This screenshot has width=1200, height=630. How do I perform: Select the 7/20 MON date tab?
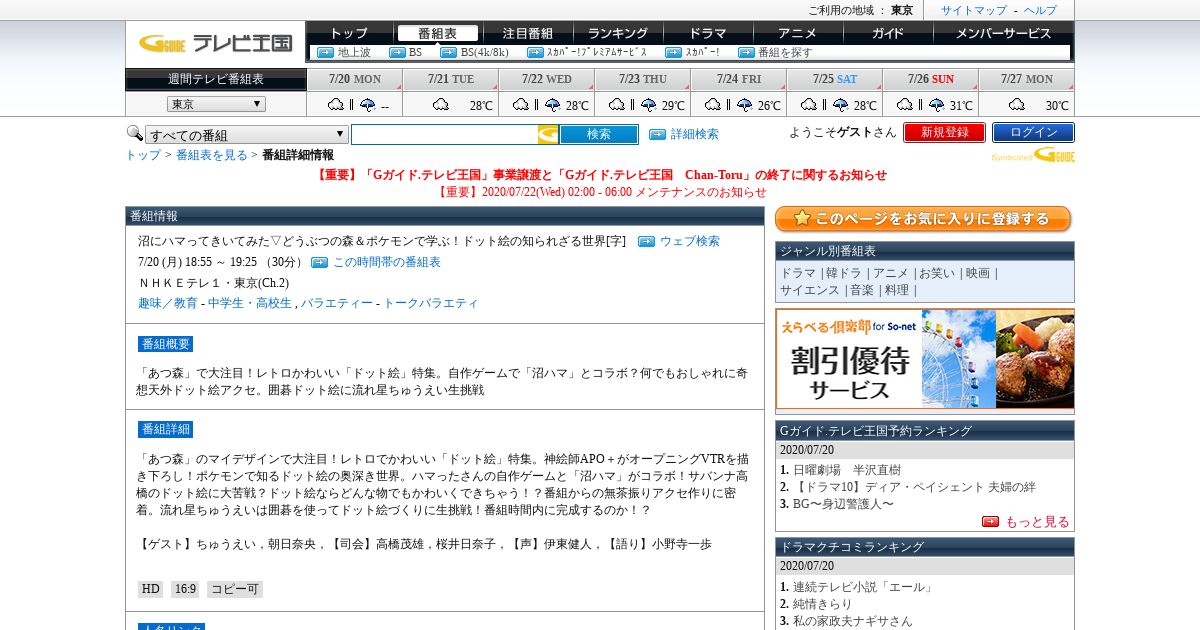[x=355, y=79]
